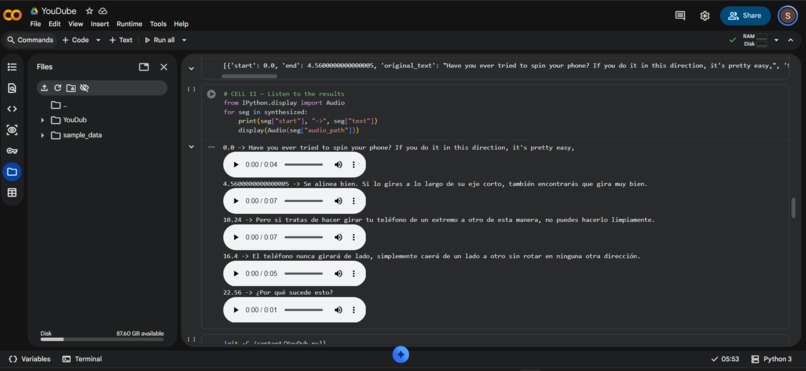
Task: Open more options on 0:05 audio player
Action: pyautogui.click(x=354, y=273)
